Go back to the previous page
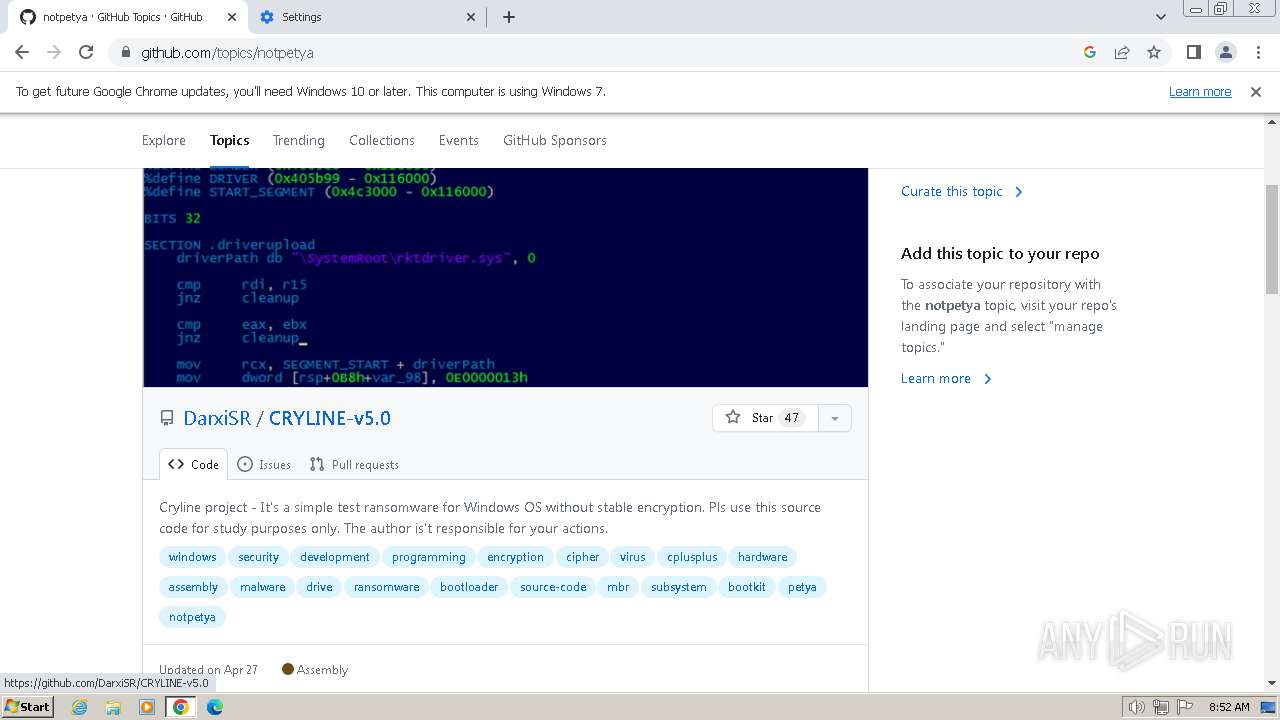This screenshot has width=1280, height=720. [x=22, y=52]
